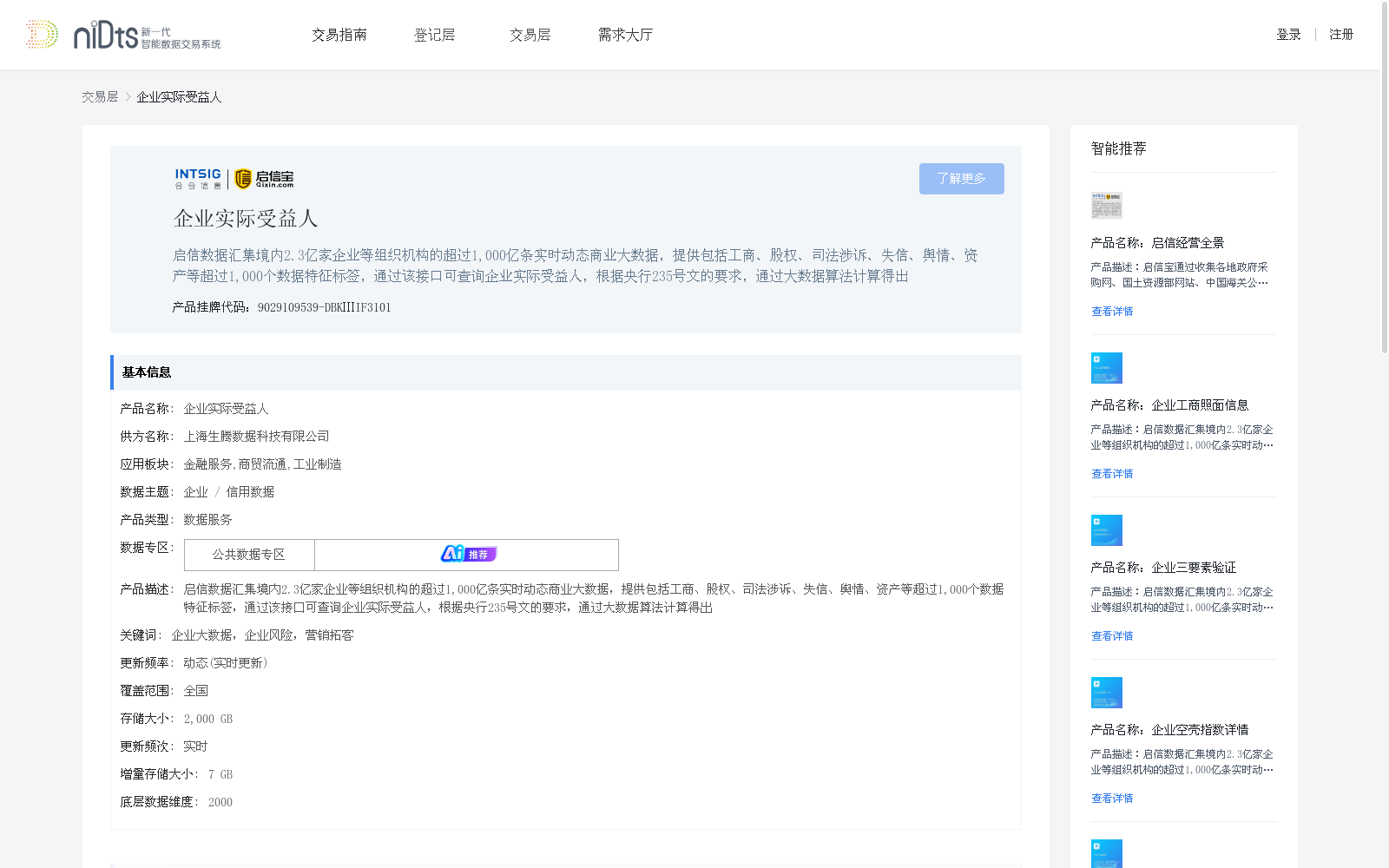Viewport: 1389px width, 868px height.
Task: Click the 了解更多 button
Action: tap(962, 179)
